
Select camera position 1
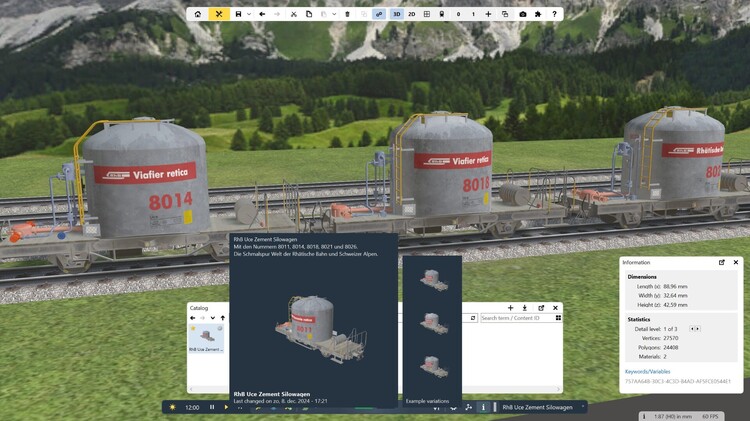(473, 14)
